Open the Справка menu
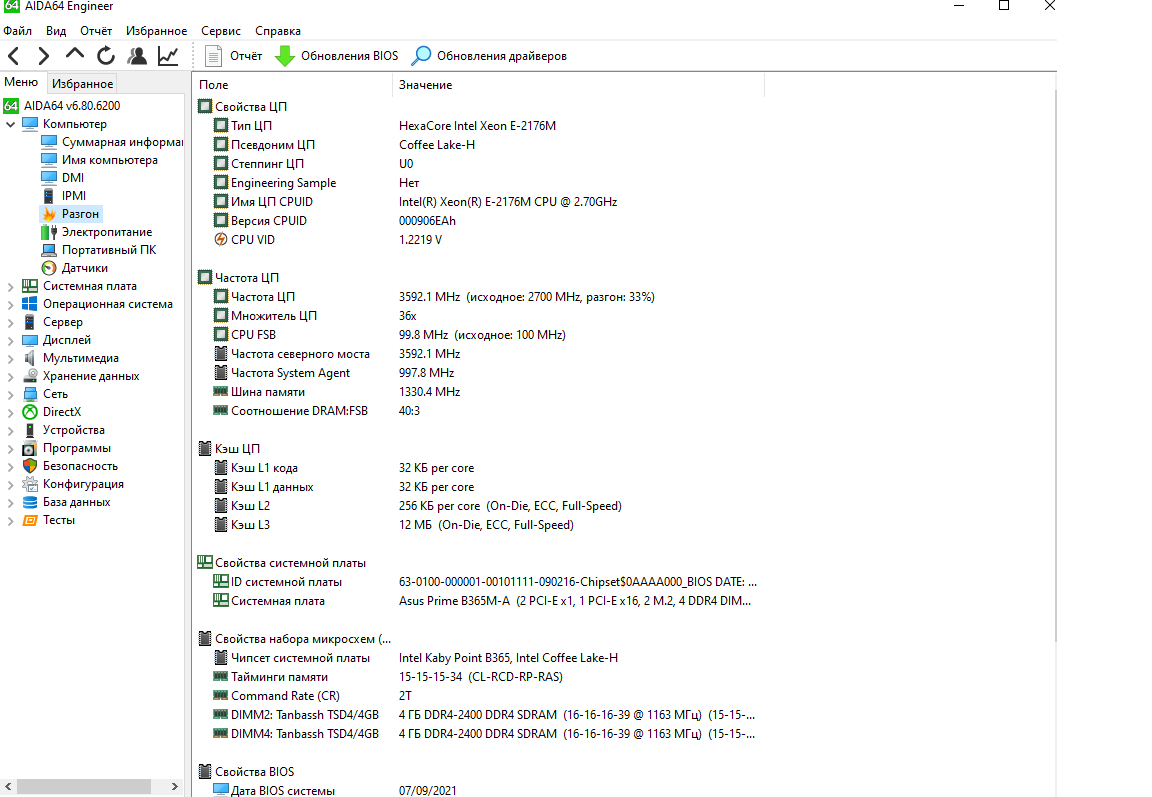 tap(278, 31)
